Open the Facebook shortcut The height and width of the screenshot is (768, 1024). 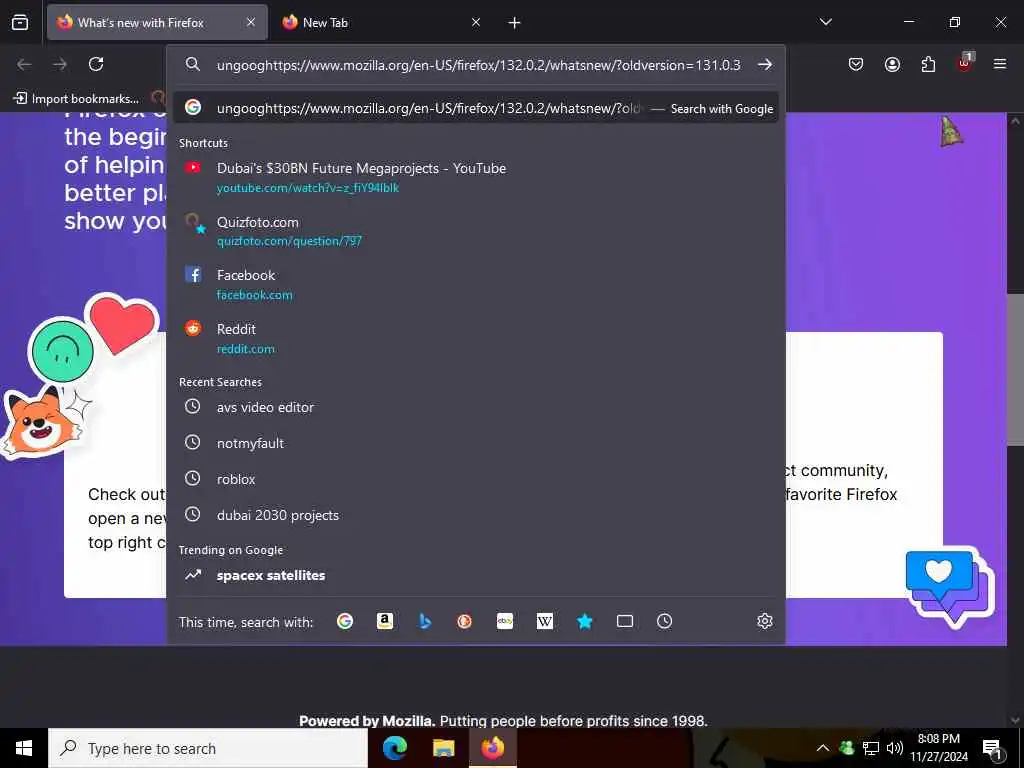[x=476, y=284]
